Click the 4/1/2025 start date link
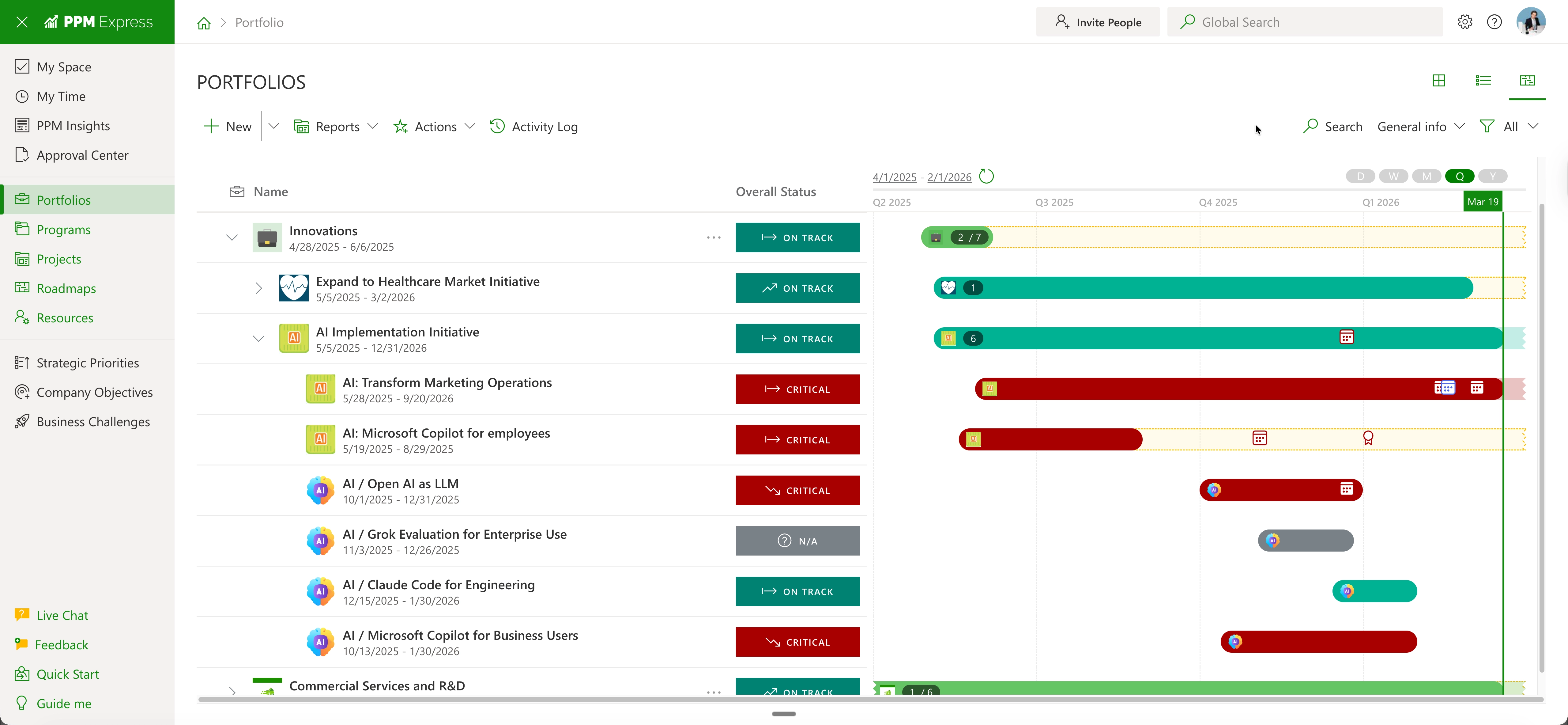This screenshot has height=725, width=1568. click(x=894, y=177)
